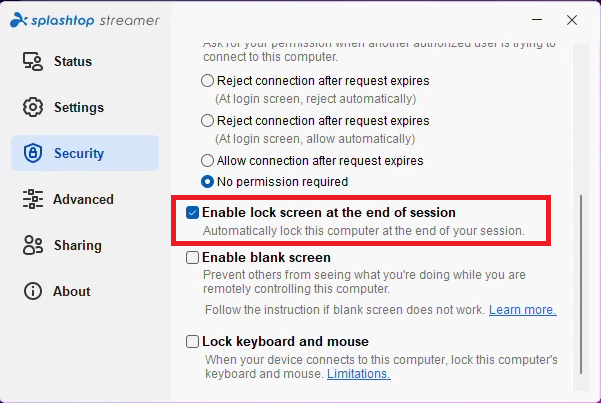Open the Status tab
This screenshot has height=403, width=601.
coord(72,62)
